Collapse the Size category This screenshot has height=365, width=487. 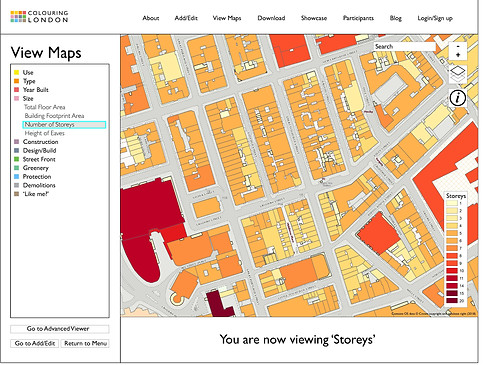pyautogui.click(x=28, y=98)
